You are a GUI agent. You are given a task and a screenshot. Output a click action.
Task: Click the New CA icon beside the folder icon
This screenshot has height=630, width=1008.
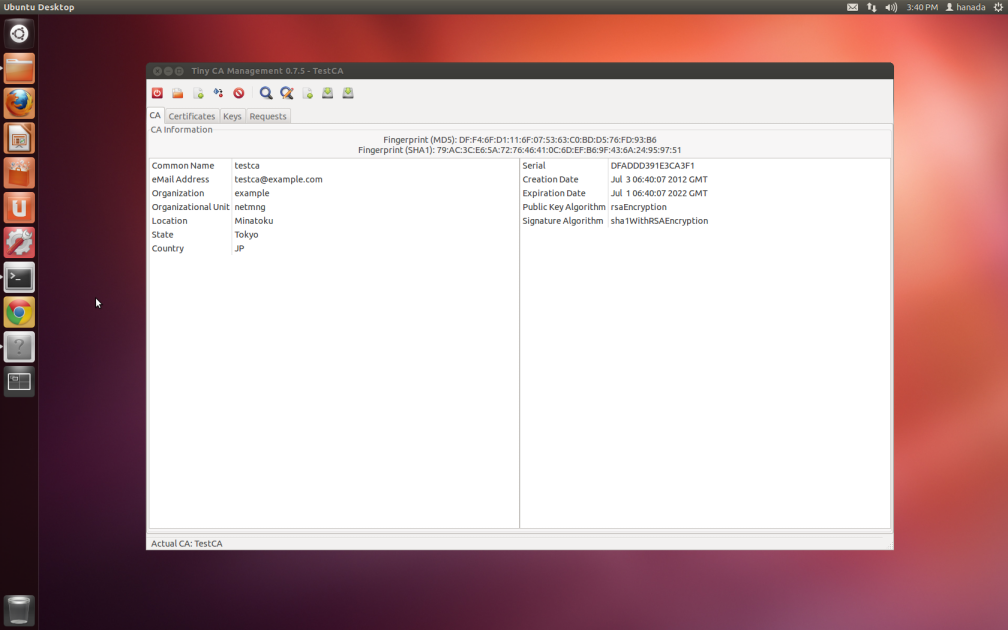point(198,93)
